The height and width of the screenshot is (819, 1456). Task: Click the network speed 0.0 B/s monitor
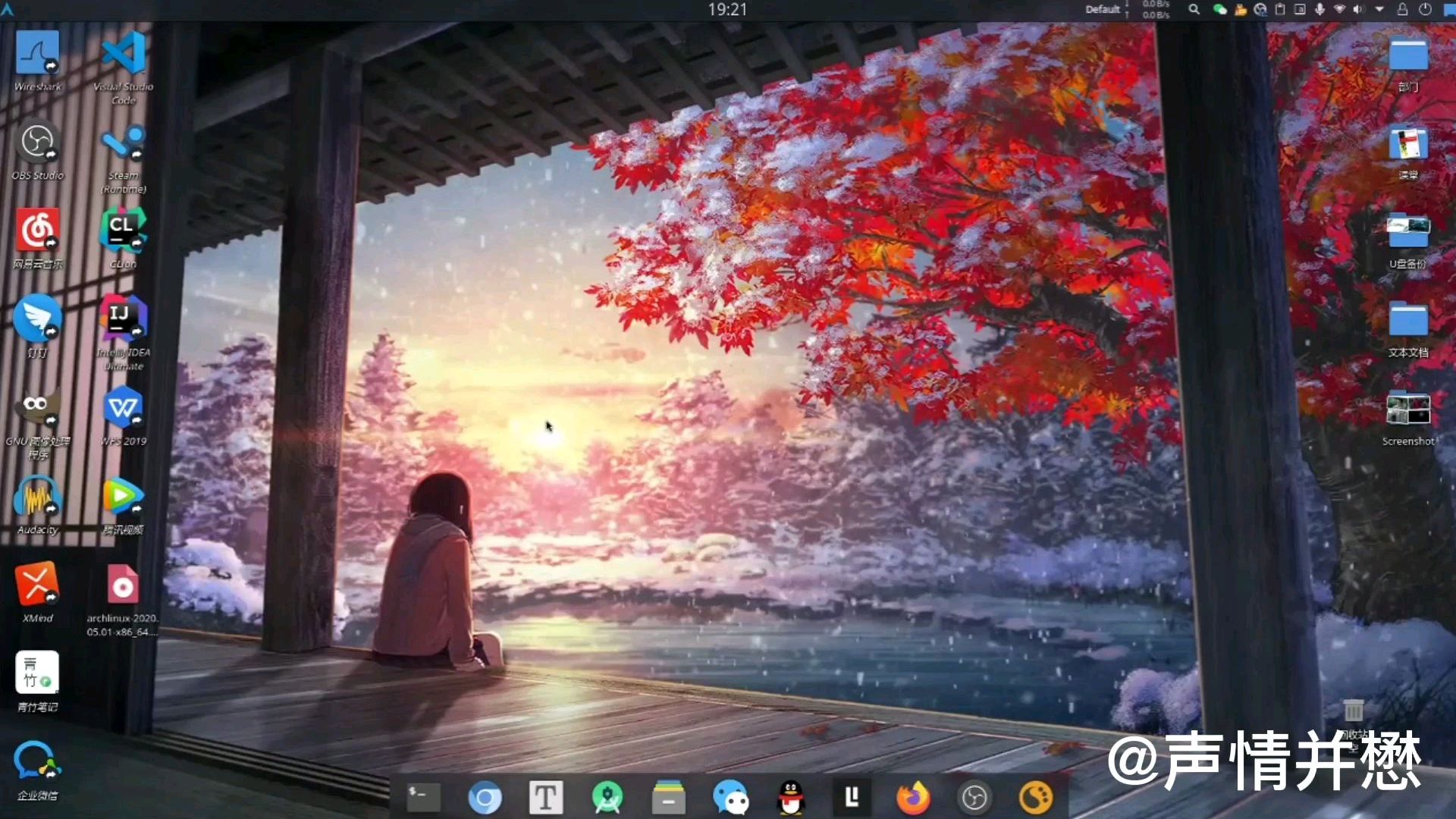(1156, 9)
